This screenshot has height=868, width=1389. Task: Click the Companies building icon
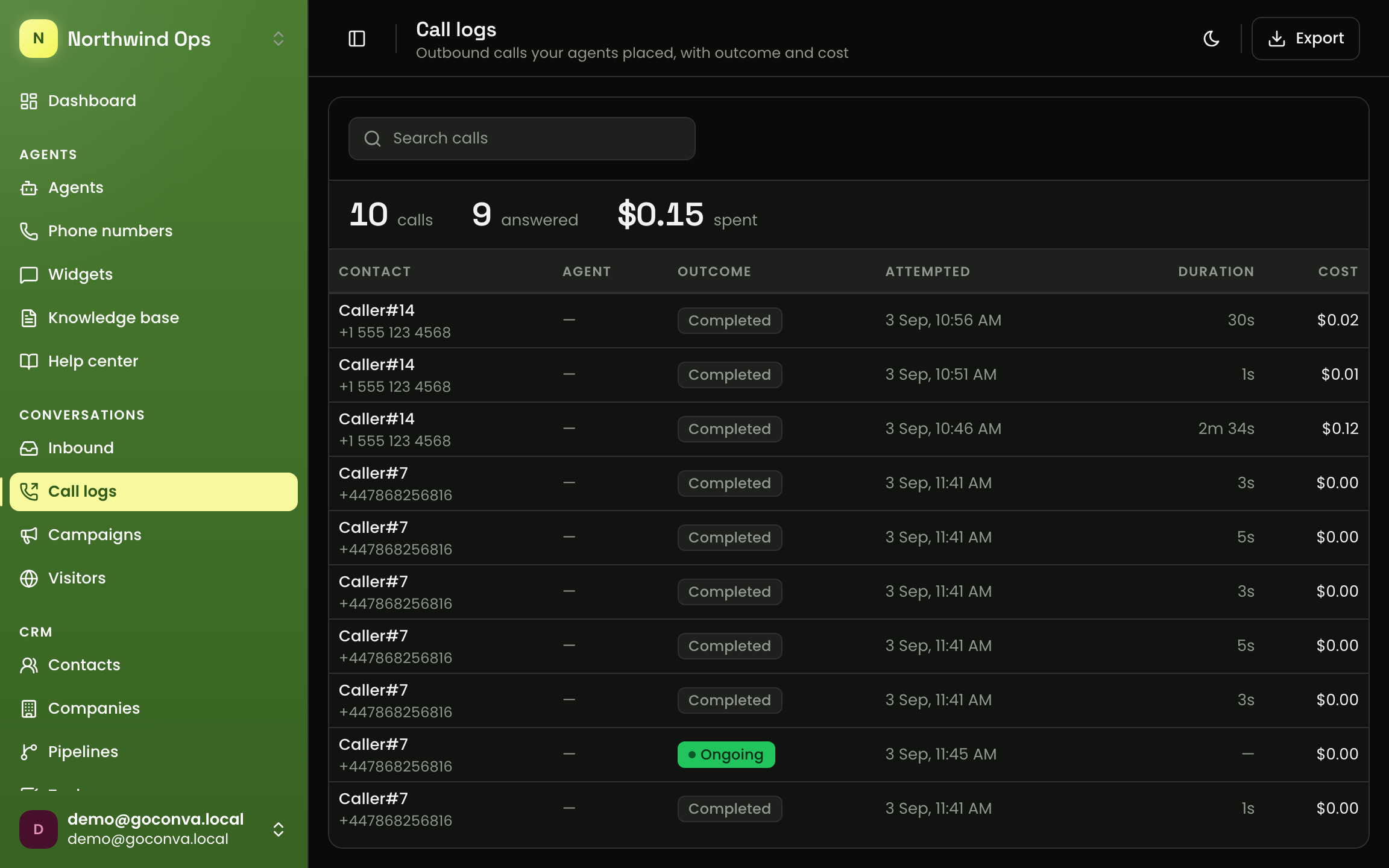click(29, 708)
